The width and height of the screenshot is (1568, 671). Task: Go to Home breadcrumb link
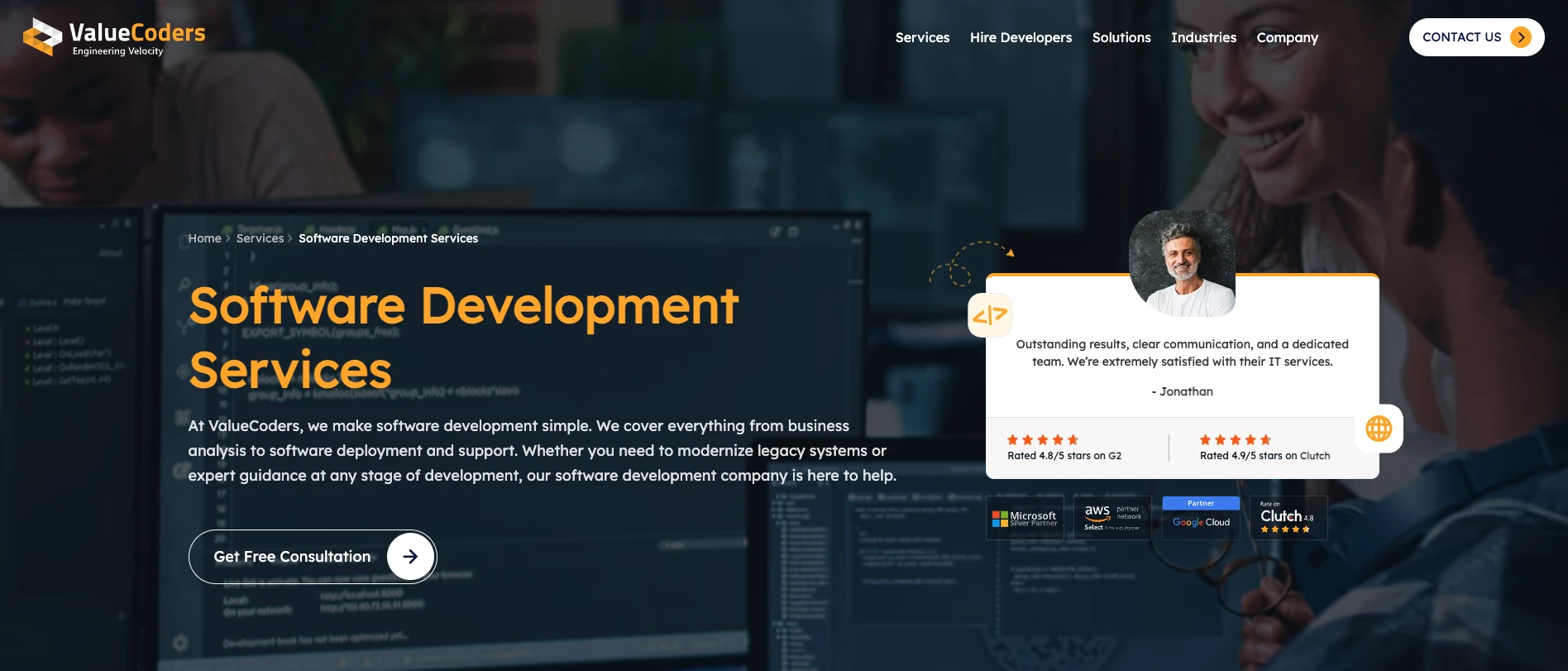pyautogui.click(x=204, y=238)
